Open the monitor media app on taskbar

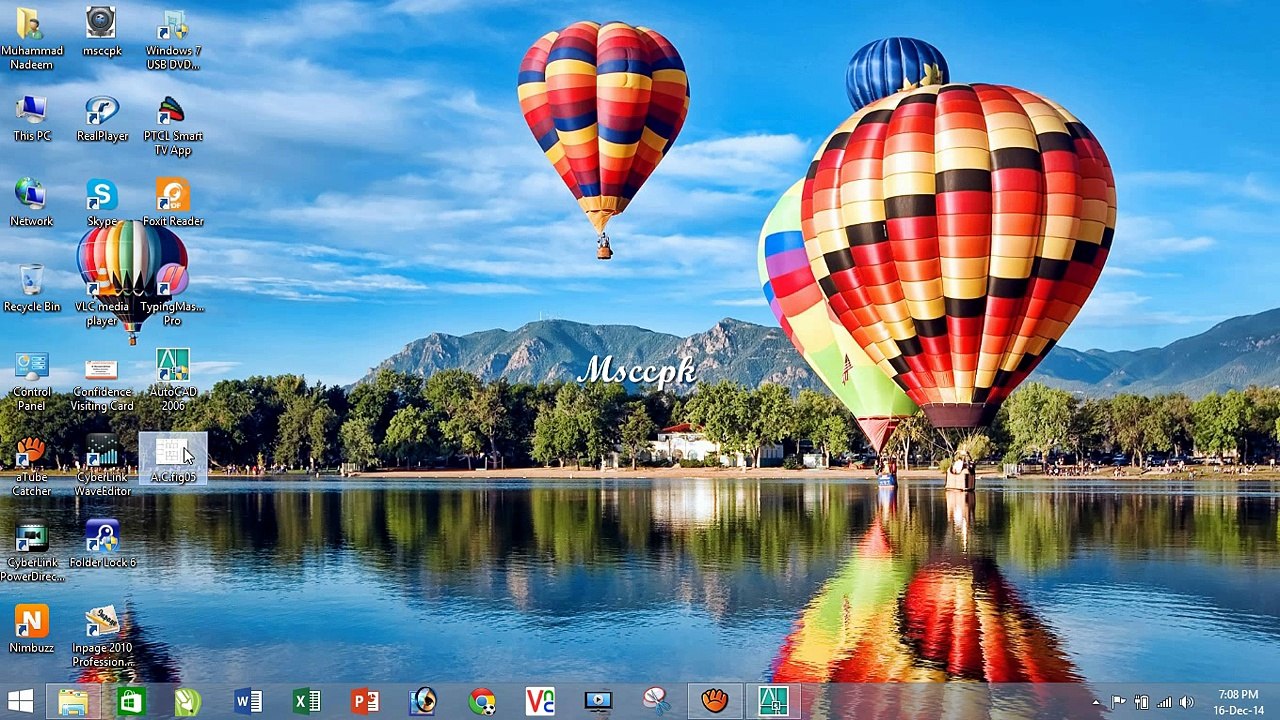pos(598,701)
